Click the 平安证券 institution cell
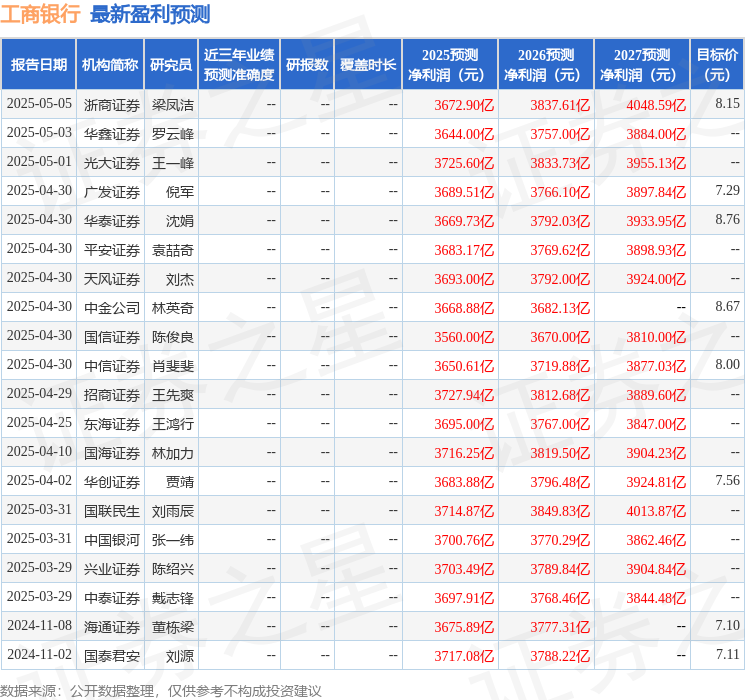 [112, 250]
